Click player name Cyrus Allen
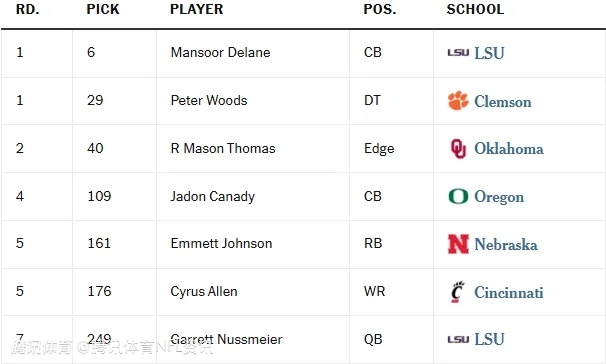Screen dimensions: 606x364 click(204, 292)
